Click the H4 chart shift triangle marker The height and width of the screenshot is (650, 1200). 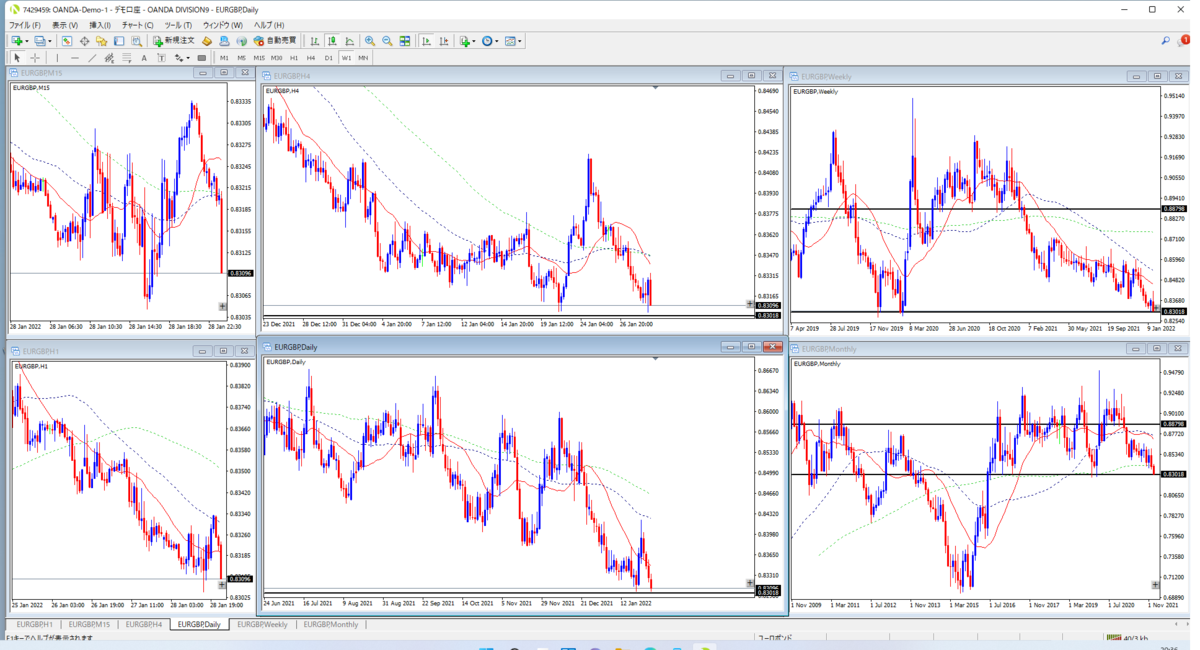pyautogui.click(x=655, y=88)
